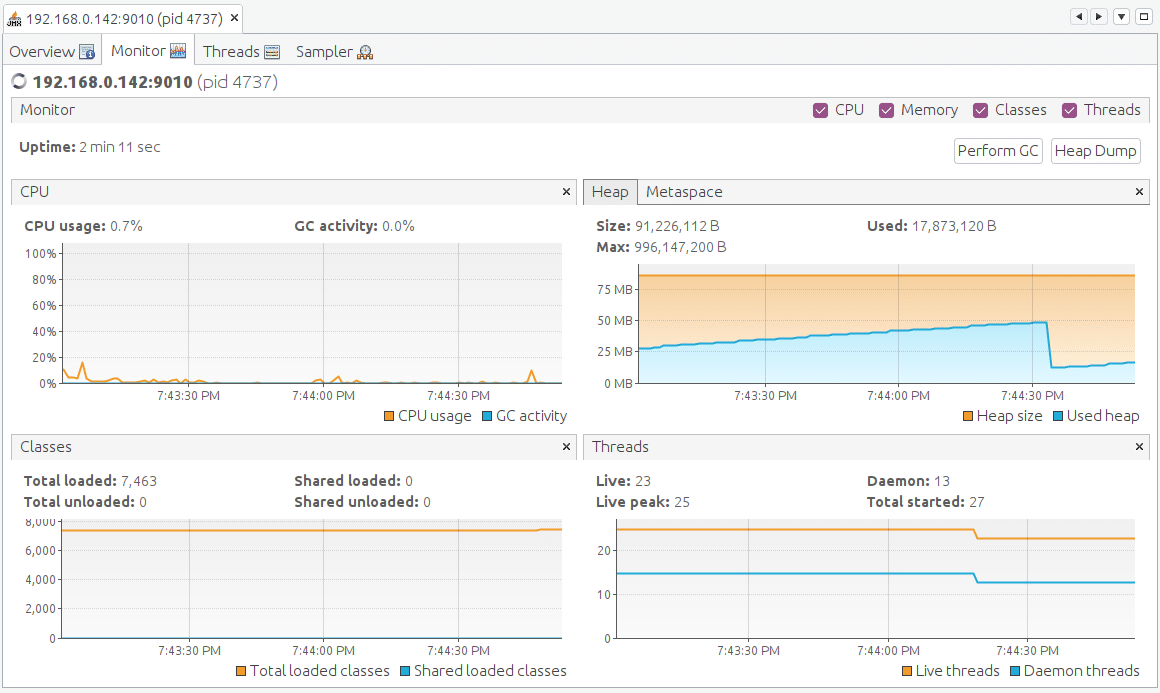Switch to the Overview tab
The height and width of the screenshot is (693, 1160).
point(51,51)
